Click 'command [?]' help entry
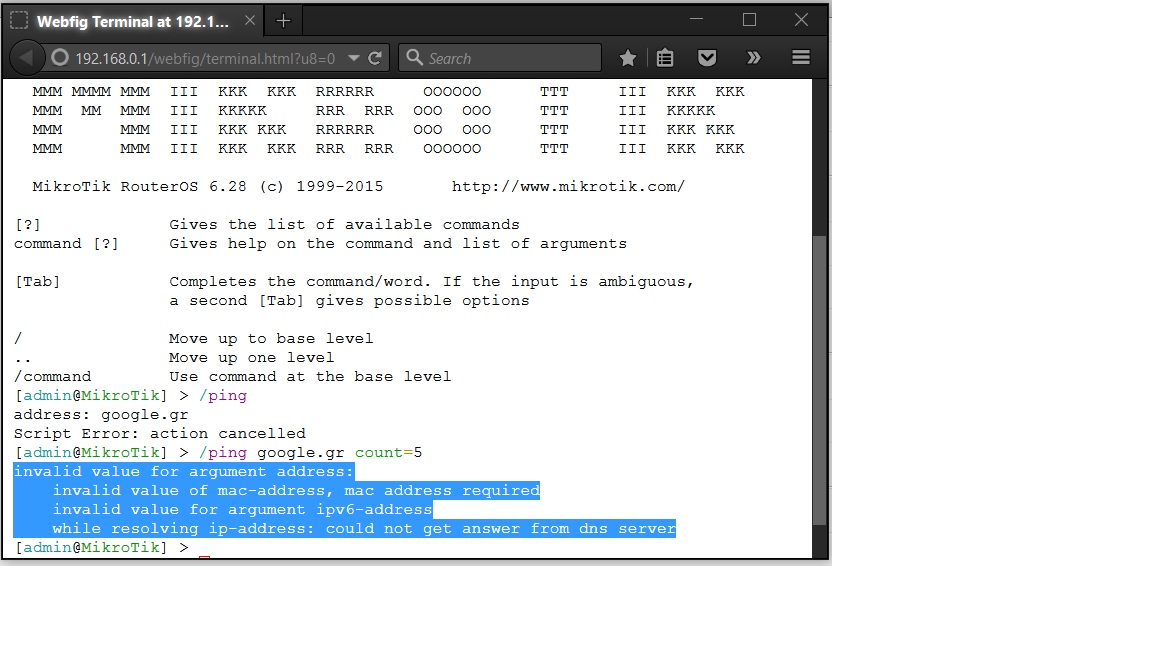The width and height of the screenshot is (1152, 648). tap(66, 244)
